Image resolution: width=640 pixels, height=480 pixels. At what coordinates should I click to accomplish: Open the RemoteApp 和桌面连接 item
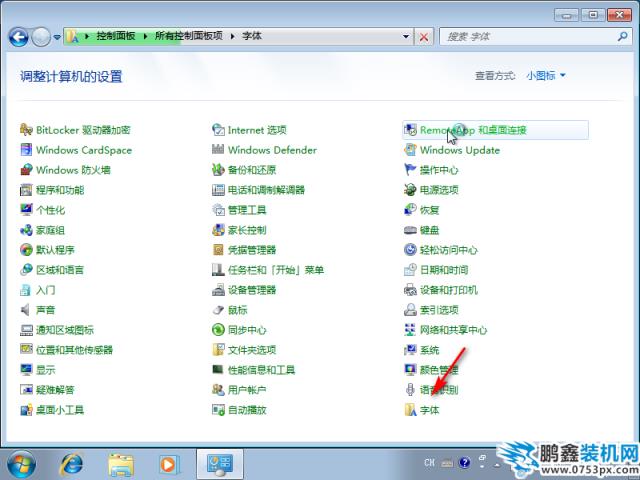(496, 130)
